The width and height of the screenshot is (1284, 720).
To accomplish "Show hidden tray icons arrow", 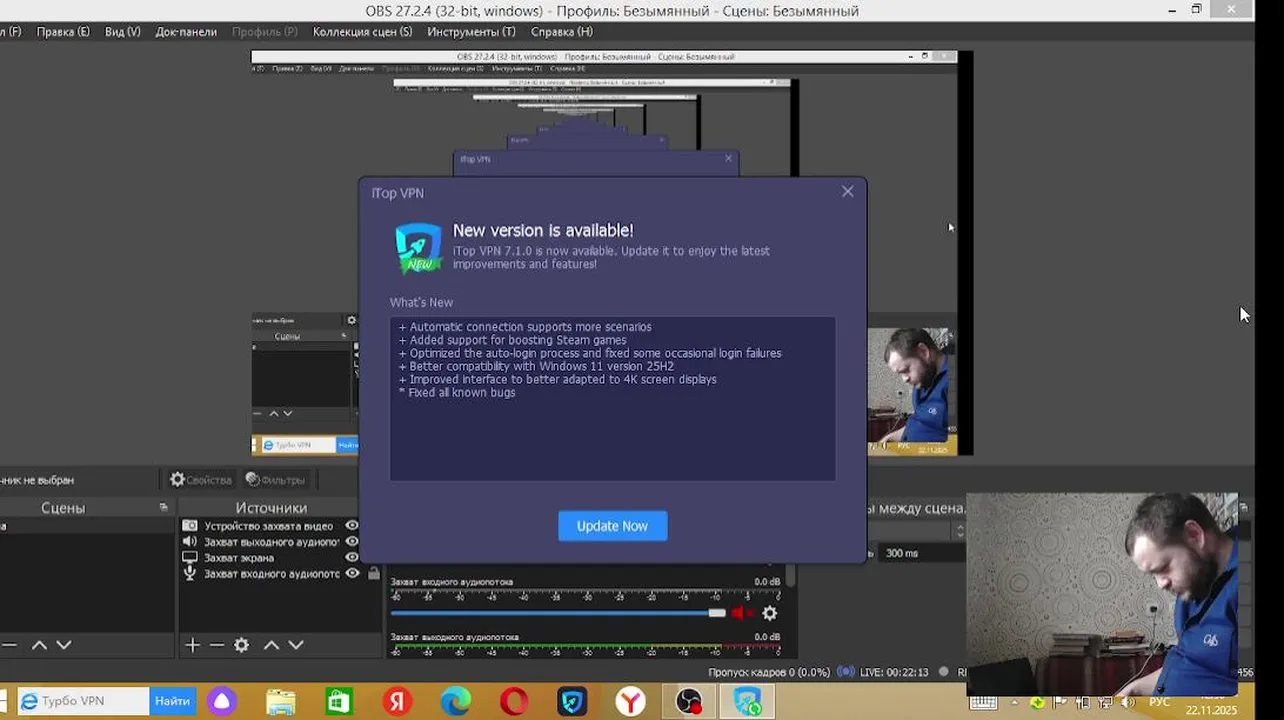I will point(1017,702).
